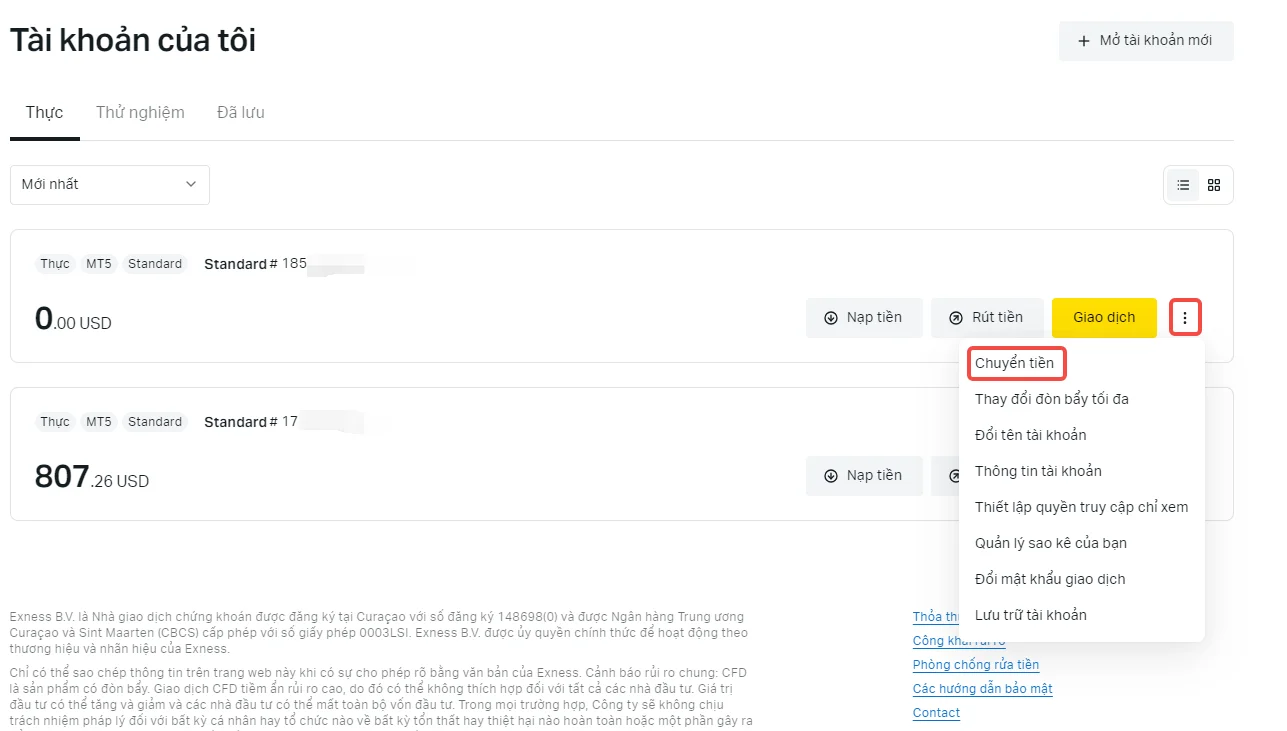Click Nạp tiền for account 185
Screen dimensions: 1287x731
(x=864, y=318)
